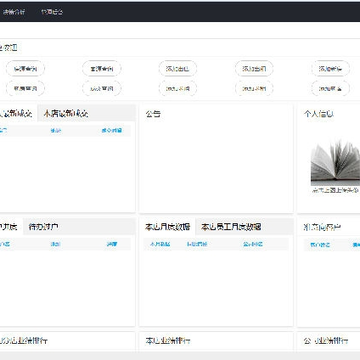
Task: Click the fourth pill button (添加…) in the upper shortcut row
Action: point(254,69)
